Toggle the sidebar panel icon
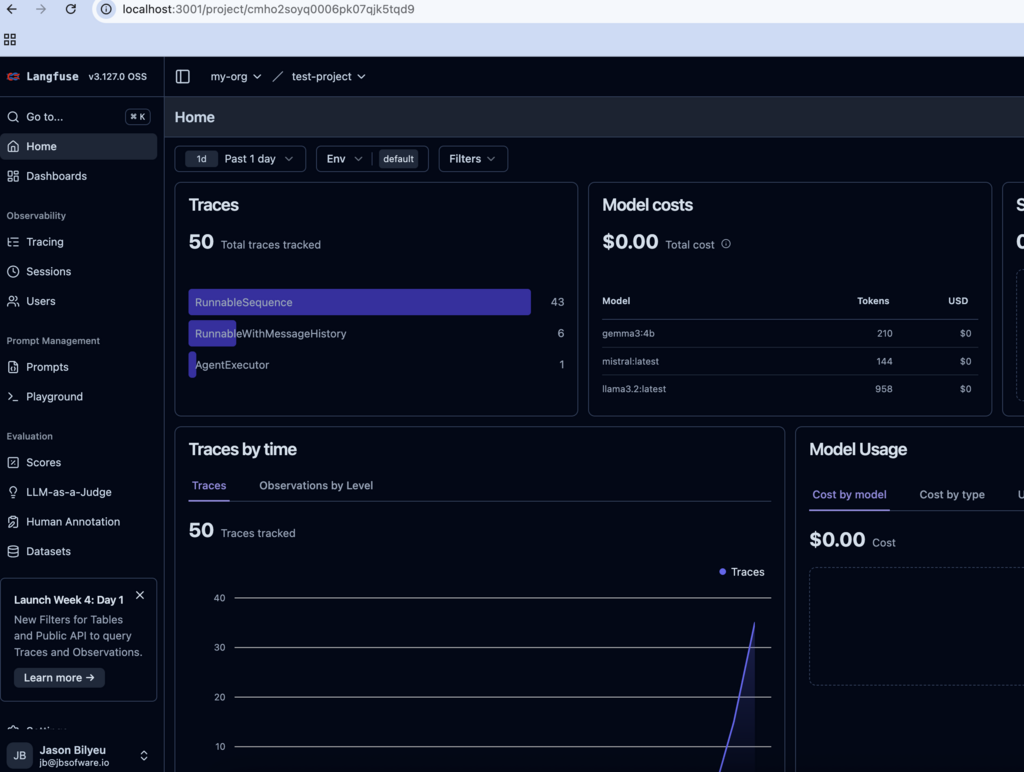 [182, 76]
